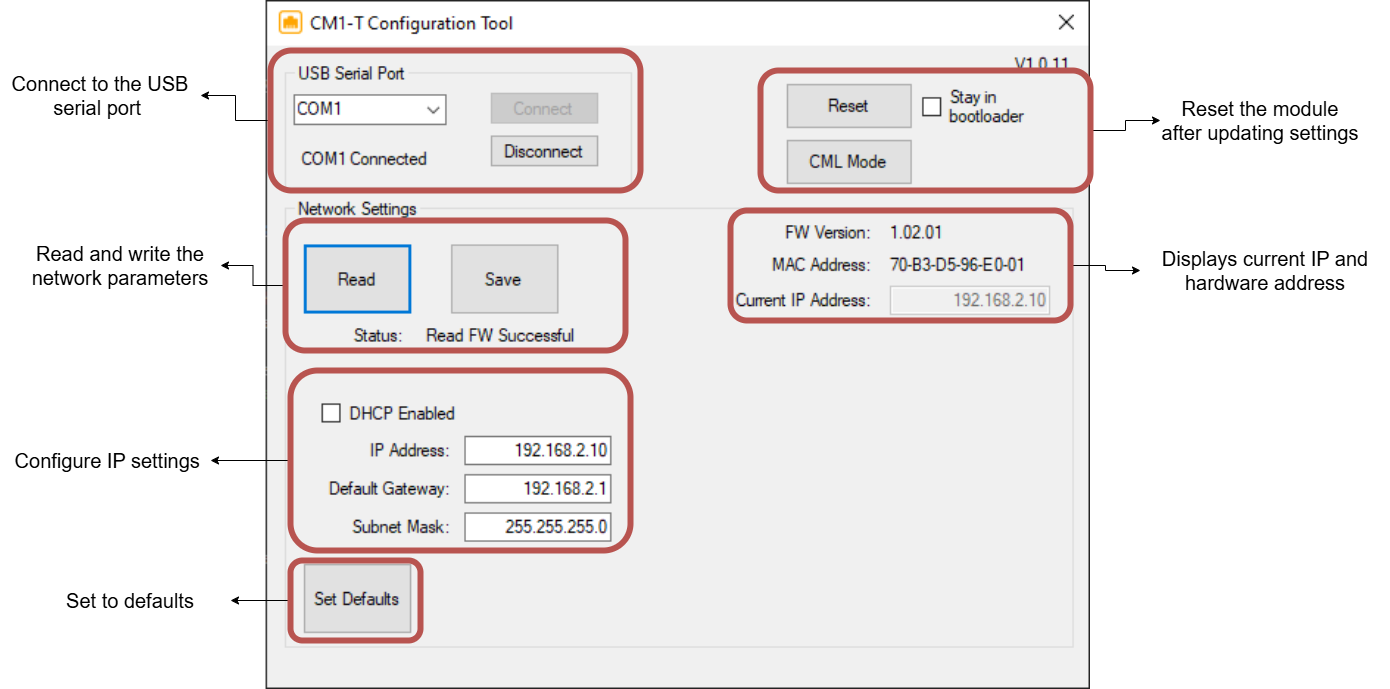This screenshot has width=1390, height=689.
Task: Click the COM1 Connected status label
Action: pyautogui.click(x=364, y=159)
